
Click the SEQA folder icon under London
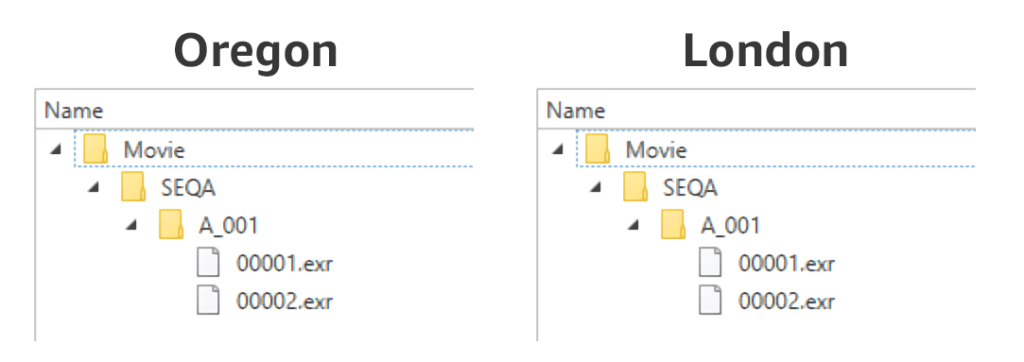point(635,188)
